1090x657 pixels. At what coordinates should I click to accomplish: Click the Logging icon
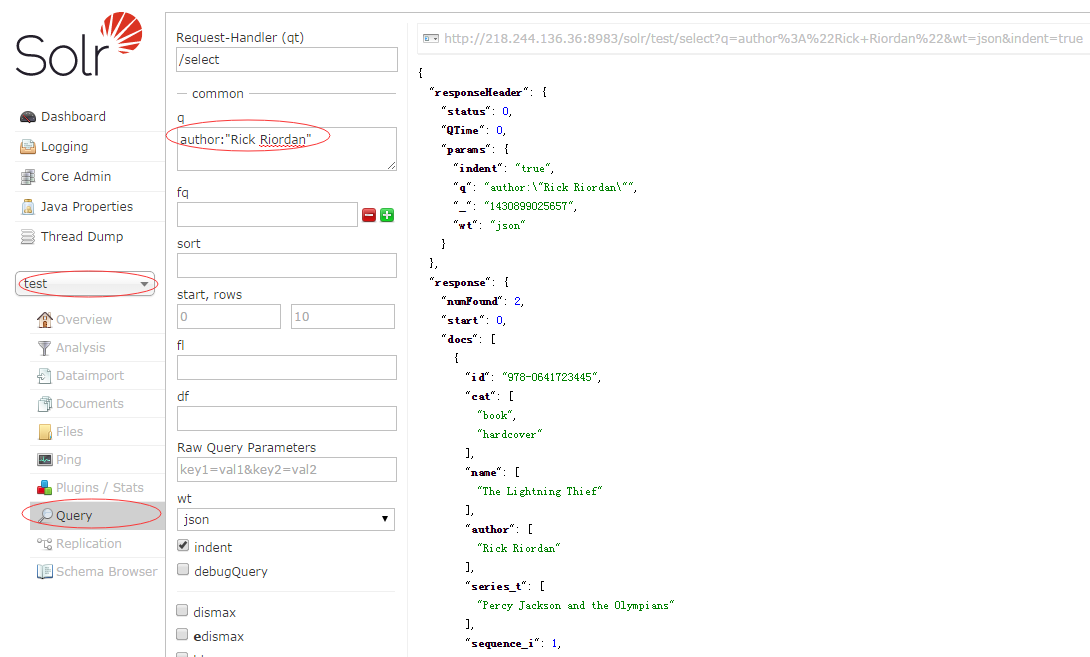click(x=28, y=147)
